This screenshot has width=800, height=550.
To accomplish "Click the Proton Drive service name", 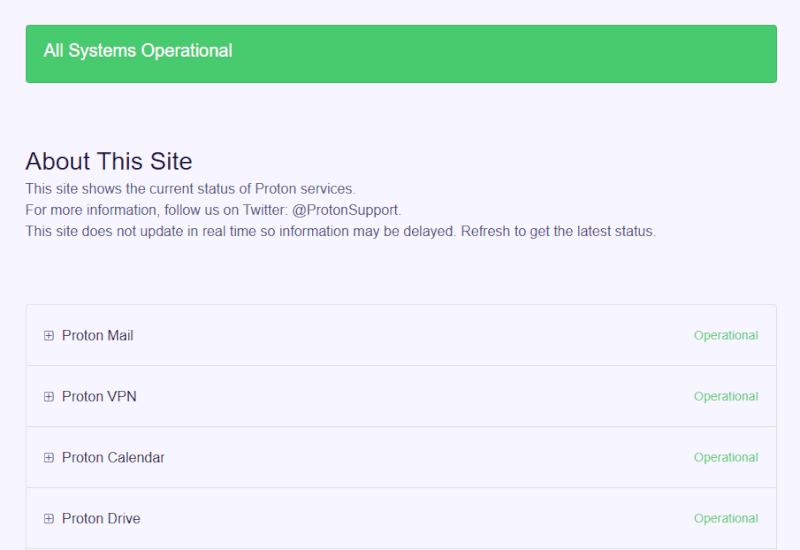I will [101, 519].
